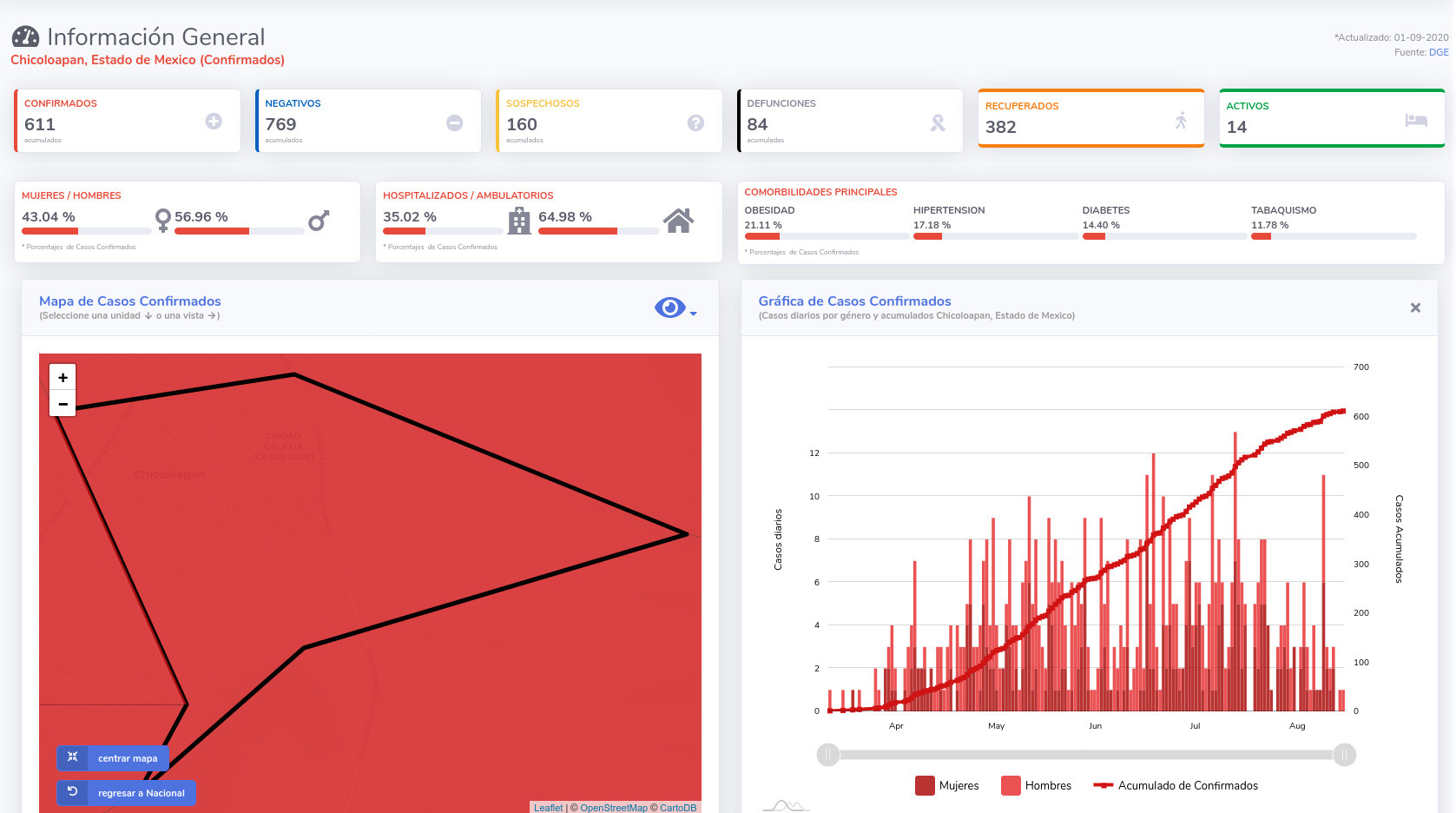Image resolution: width=1456 pixels, height=813 pixels.
Task: Click the regresar a Nacional button
Action: 127,792
